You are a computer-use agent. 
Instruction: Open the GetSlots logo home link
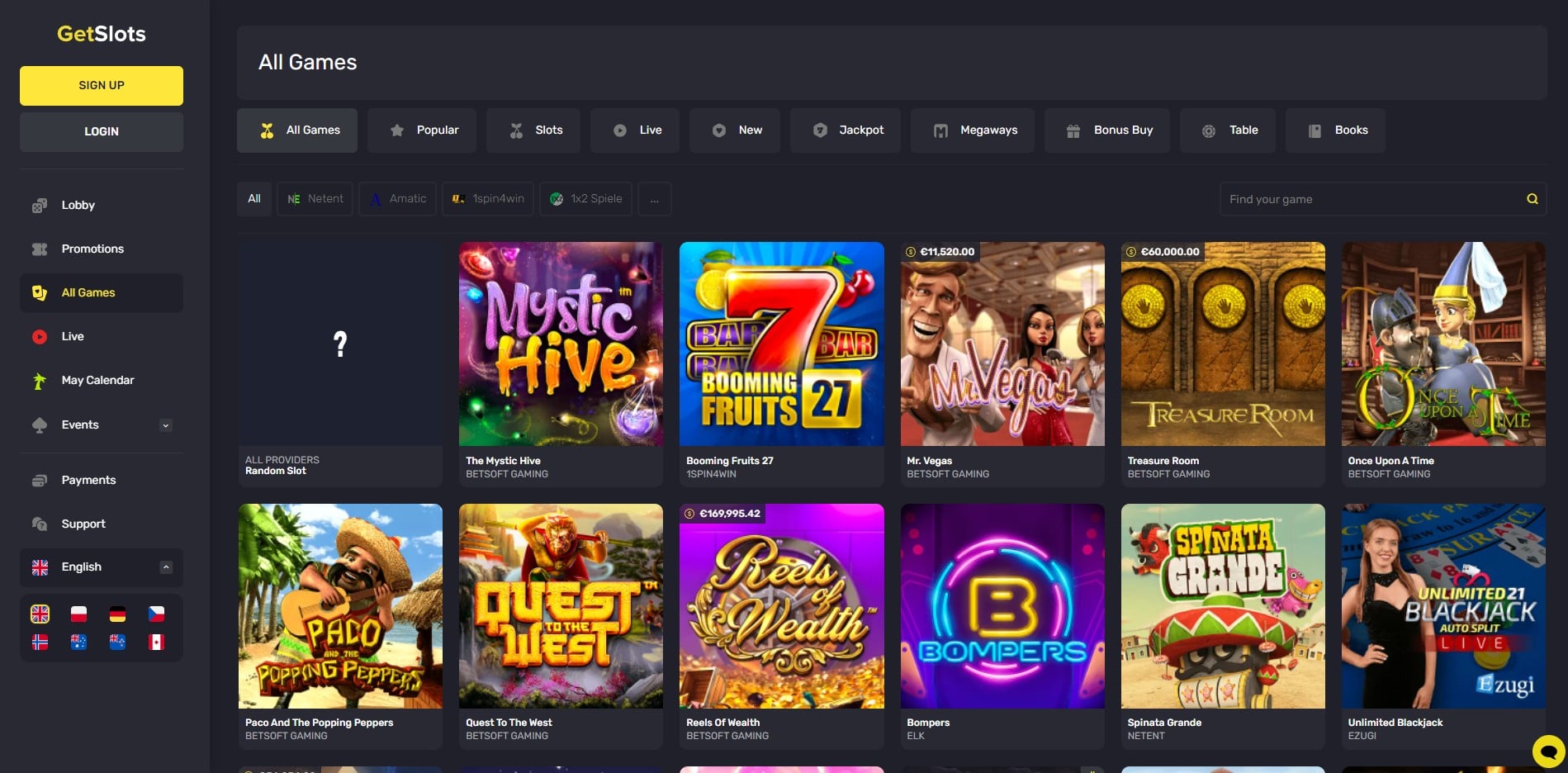[x=102, y=34]
